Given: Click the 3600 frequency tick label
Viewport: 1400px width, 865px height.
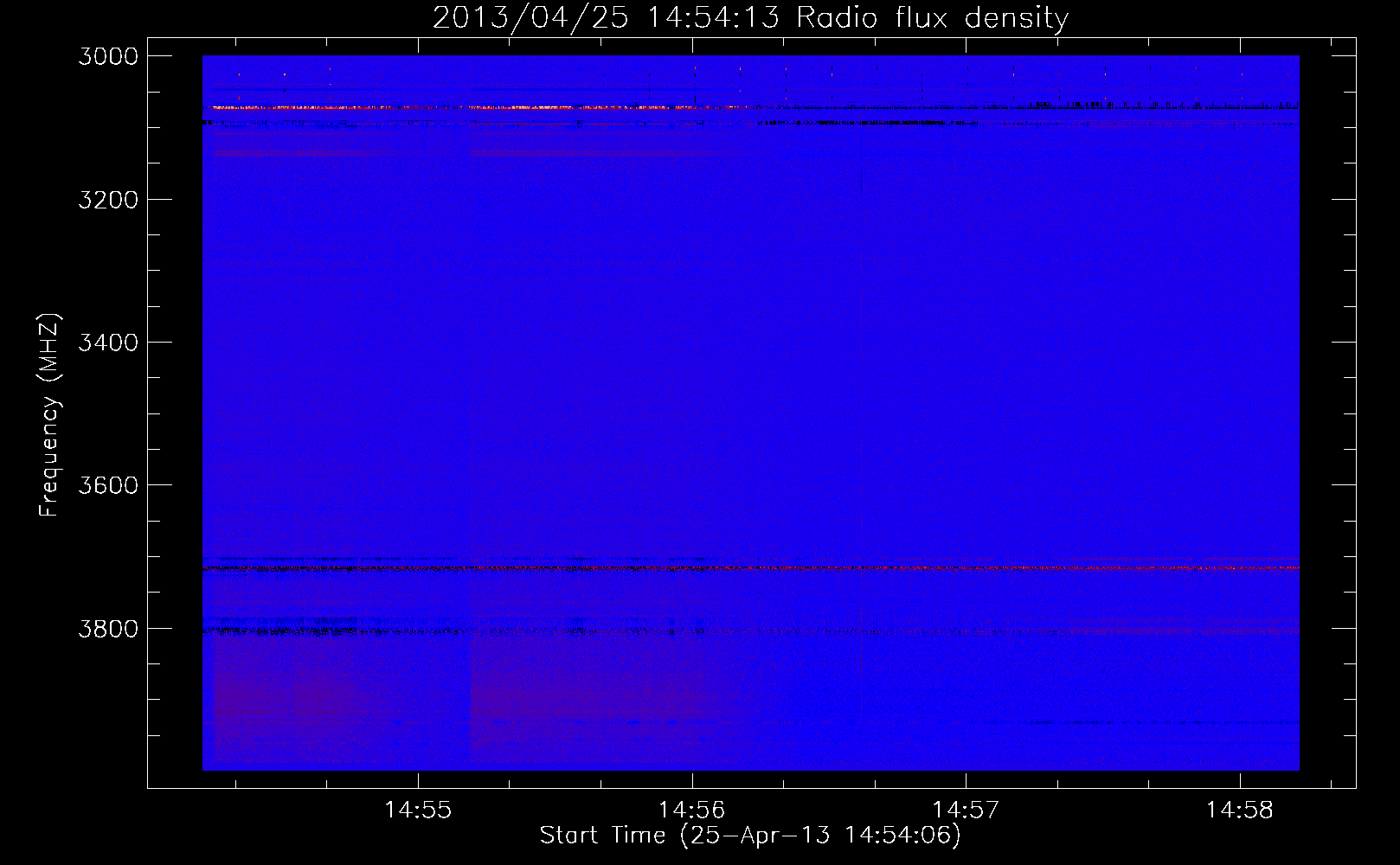Looking at the screenshot, I should coord(108,485).
